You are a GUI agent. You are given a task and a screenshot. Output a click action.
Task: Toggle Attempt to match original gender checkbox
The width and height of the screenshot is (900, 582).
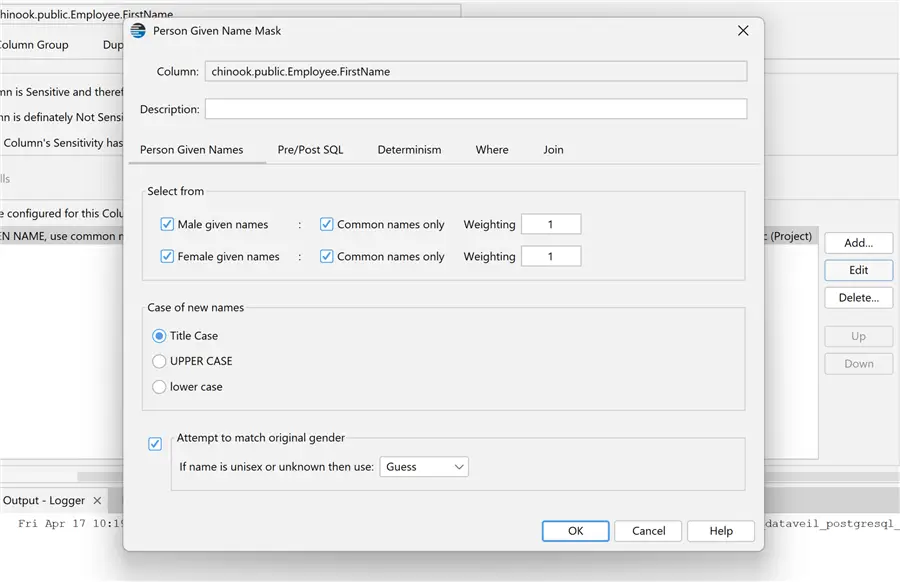155,444
